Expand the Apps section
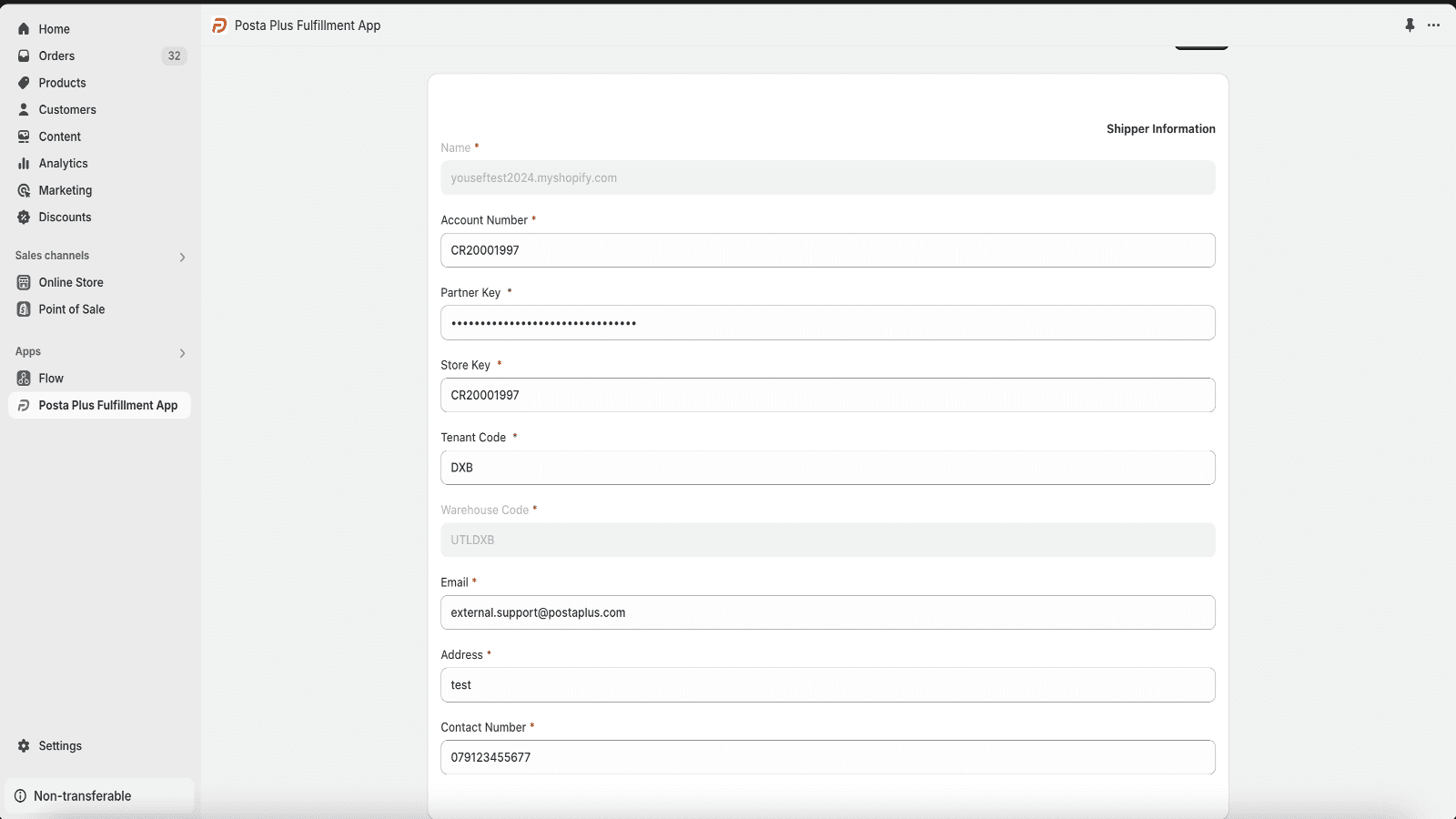Screen dimensions: 1456x819 coord(182,353)
